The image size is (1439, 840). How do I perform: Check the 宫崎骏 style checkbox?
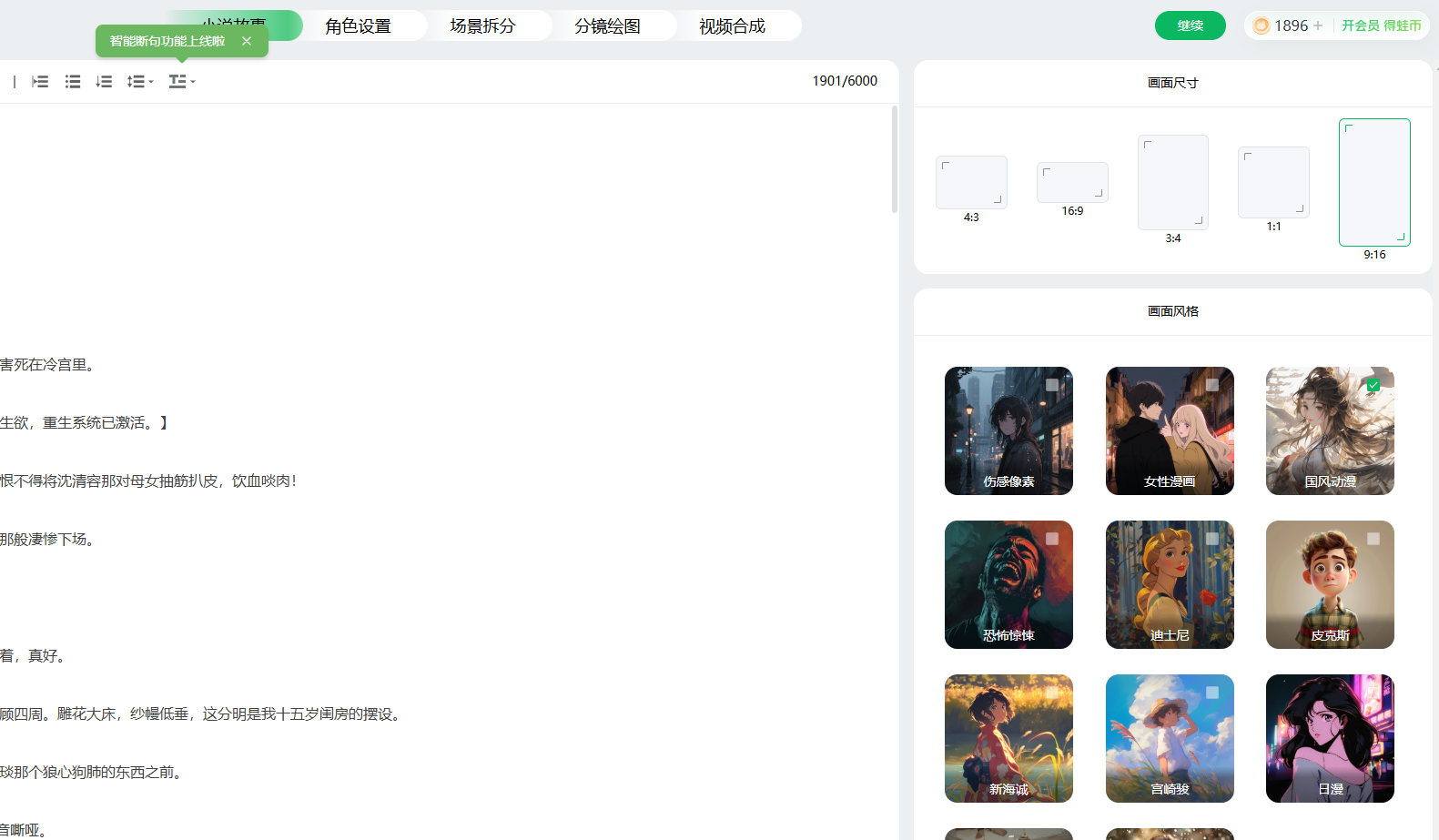[1212, 693]
